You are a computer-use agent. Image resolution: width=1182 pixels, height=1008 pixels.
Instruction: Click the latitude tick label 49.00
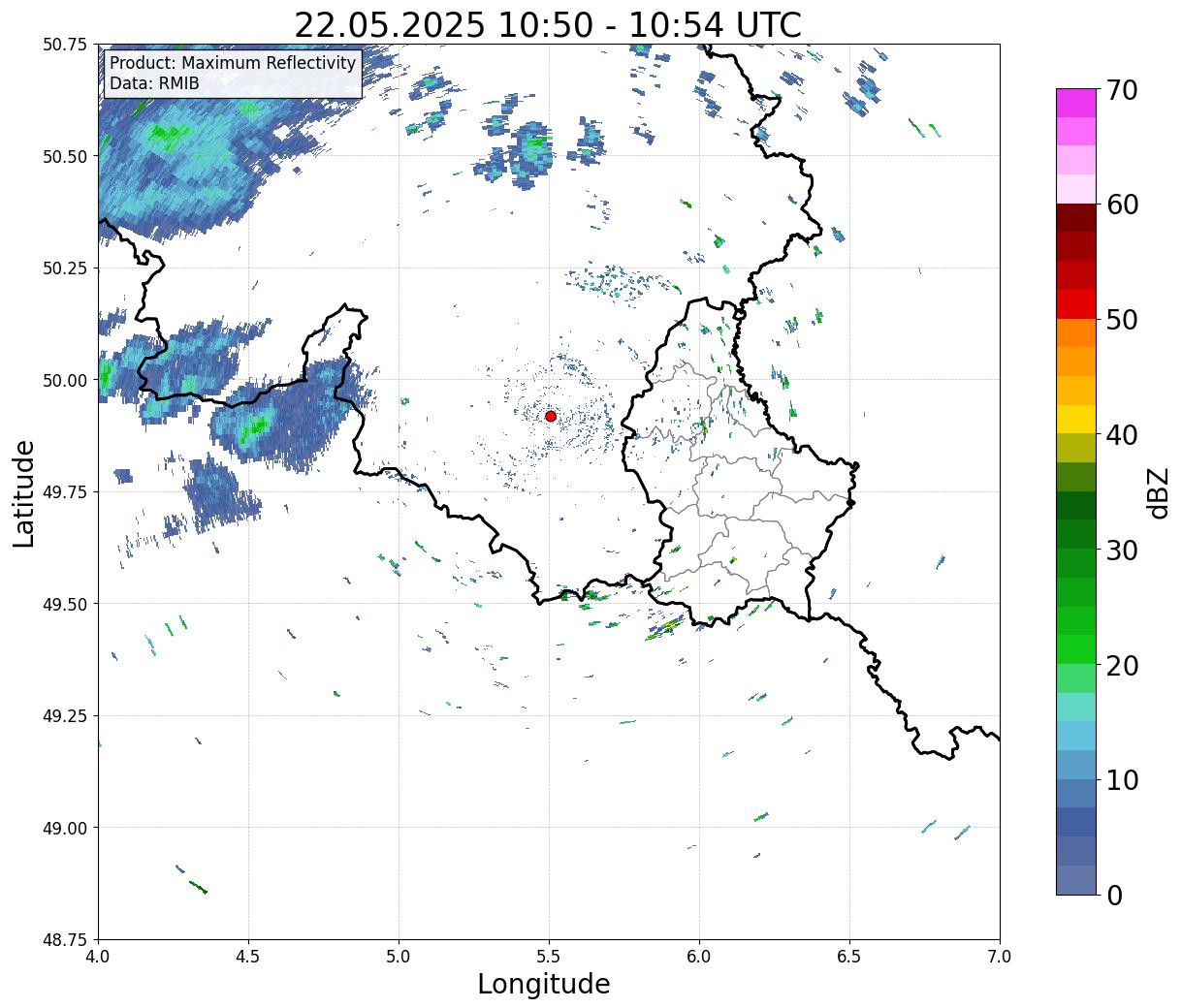pos(65,828)
